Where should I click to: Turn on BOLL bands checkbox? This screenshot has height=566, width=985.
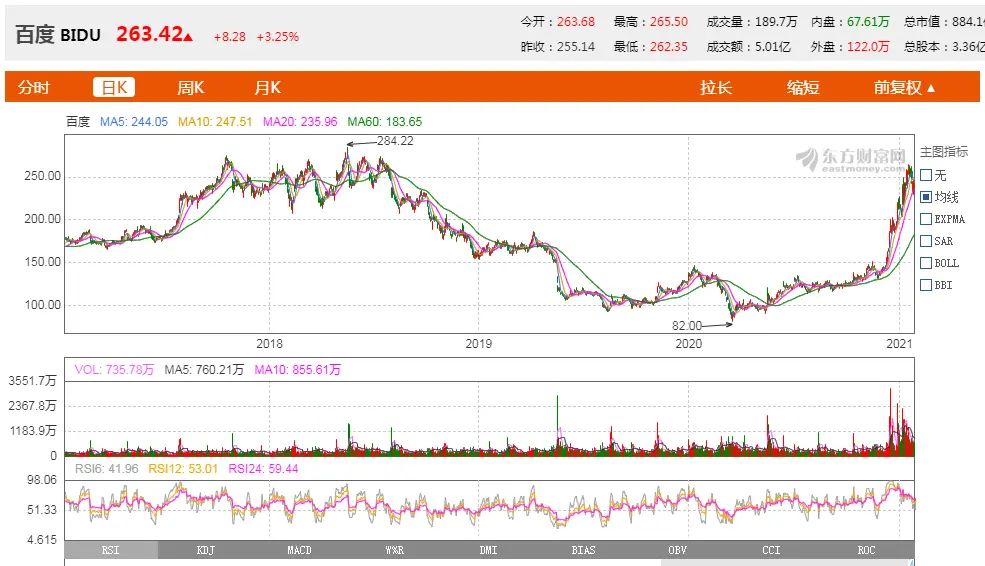[x=925, y=263]
